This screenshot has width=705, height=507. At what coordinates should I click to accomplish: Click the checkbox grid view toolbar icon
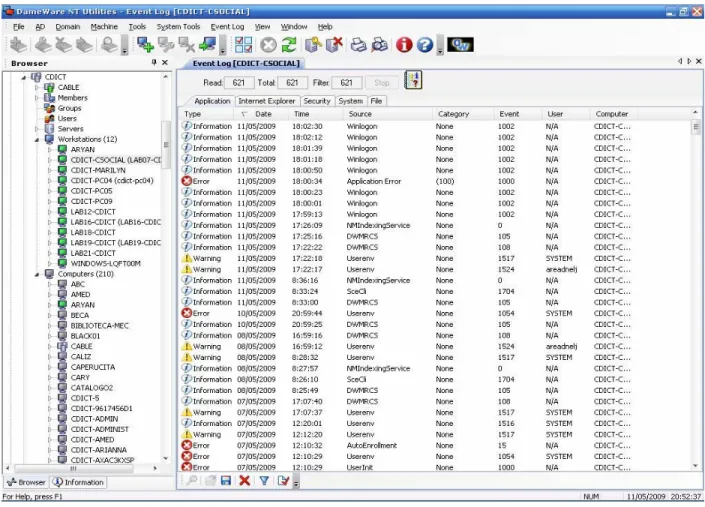[x=244, y=45]
